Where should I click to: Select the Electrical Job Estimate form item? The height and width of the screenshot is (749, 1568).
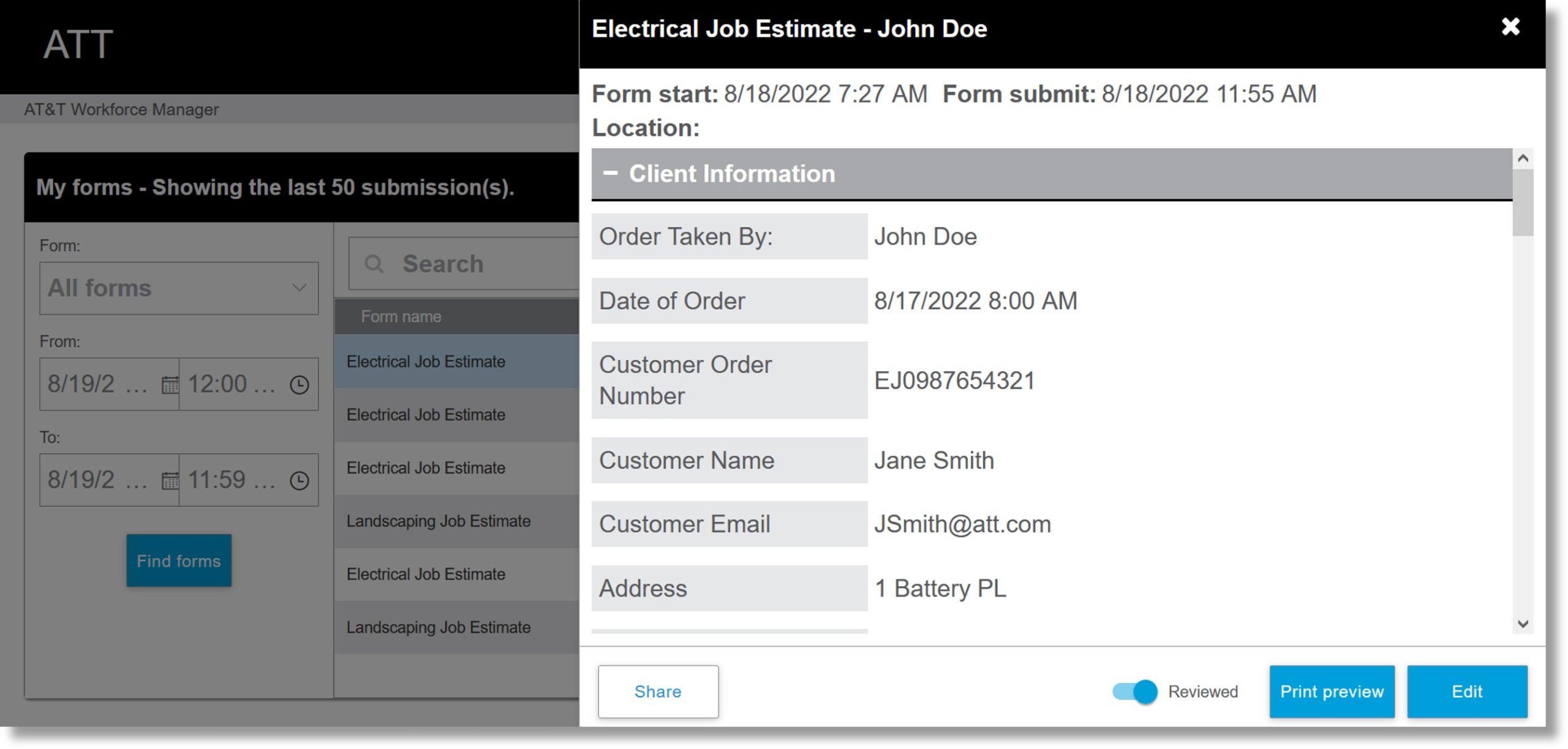click(425, 360)
